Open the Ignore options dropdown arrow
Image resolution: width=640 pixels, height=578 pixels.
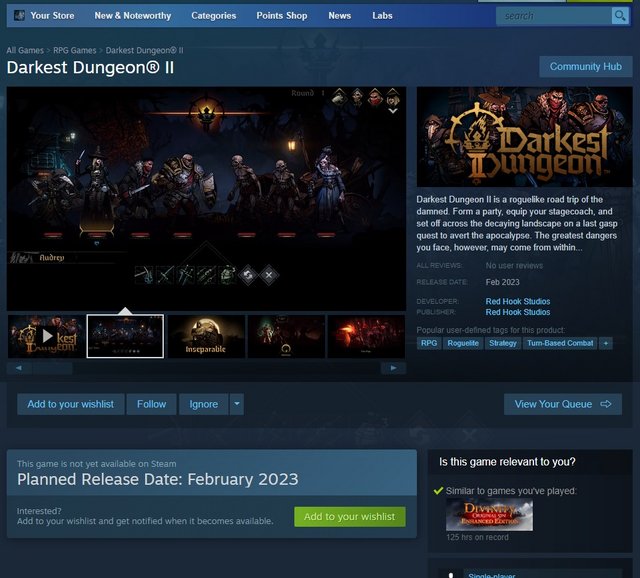[237, 404]
